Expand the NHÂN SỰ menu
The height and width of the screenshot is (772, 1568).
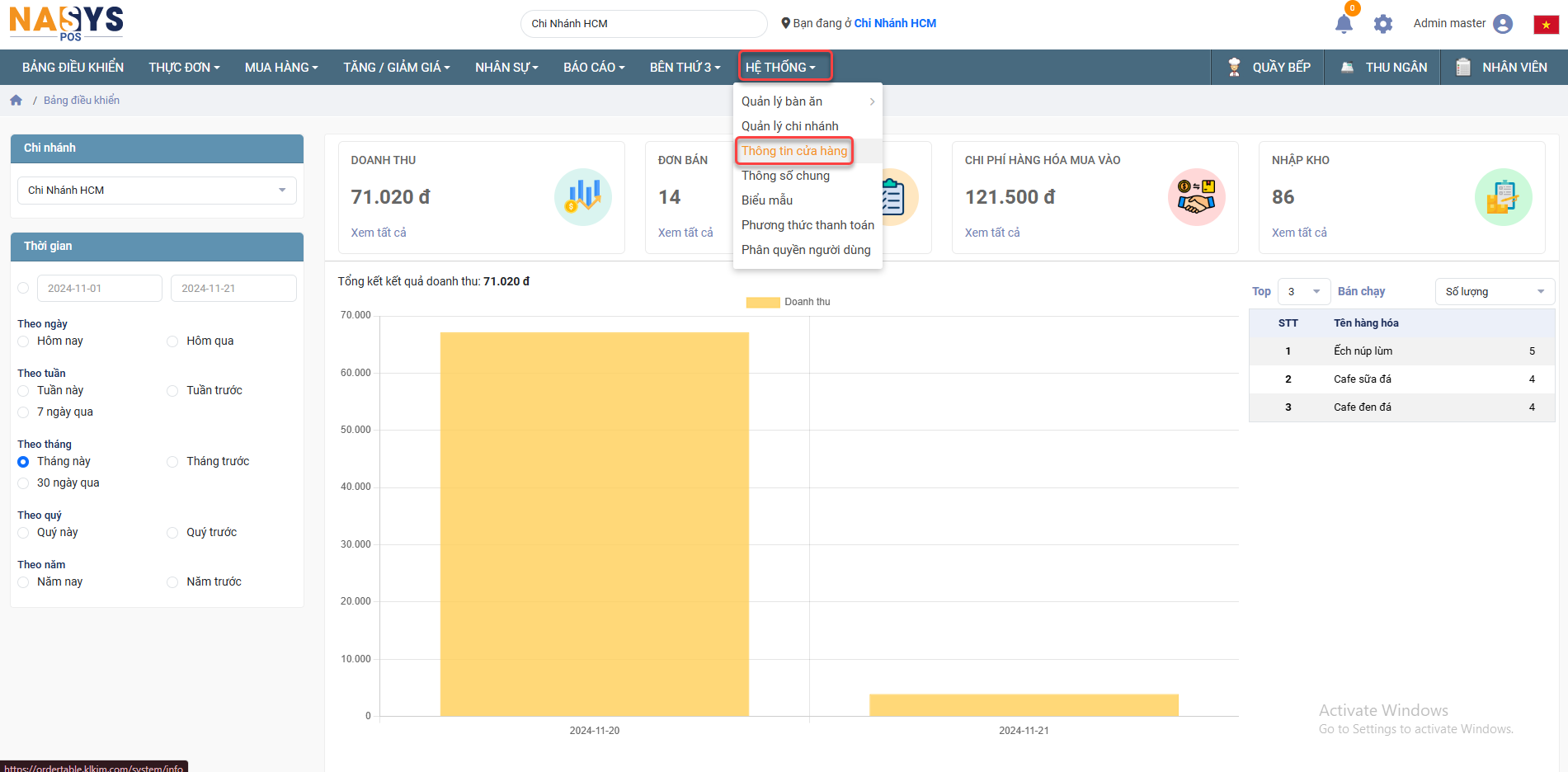click(x=506, y=68)
